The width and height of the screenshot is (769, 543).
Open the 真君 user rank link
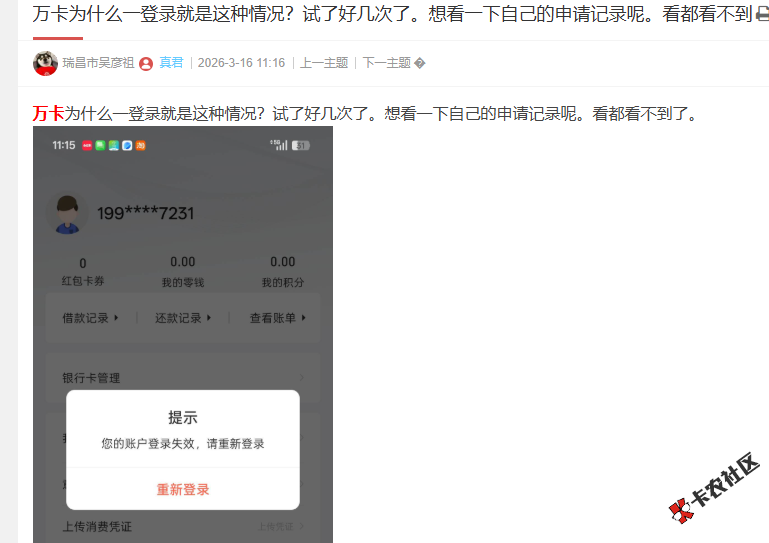point(171,63)
